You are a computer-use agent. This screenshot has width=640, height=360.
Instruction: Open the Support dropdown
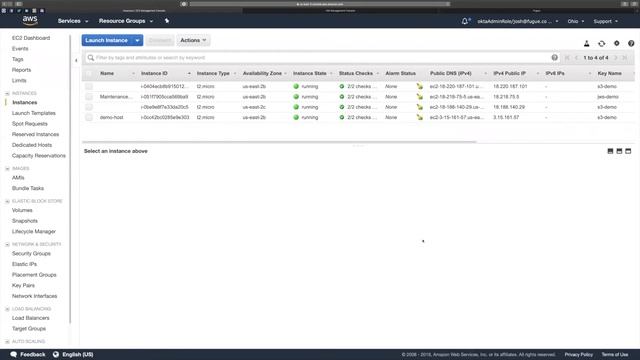click(x=606, y=21)
